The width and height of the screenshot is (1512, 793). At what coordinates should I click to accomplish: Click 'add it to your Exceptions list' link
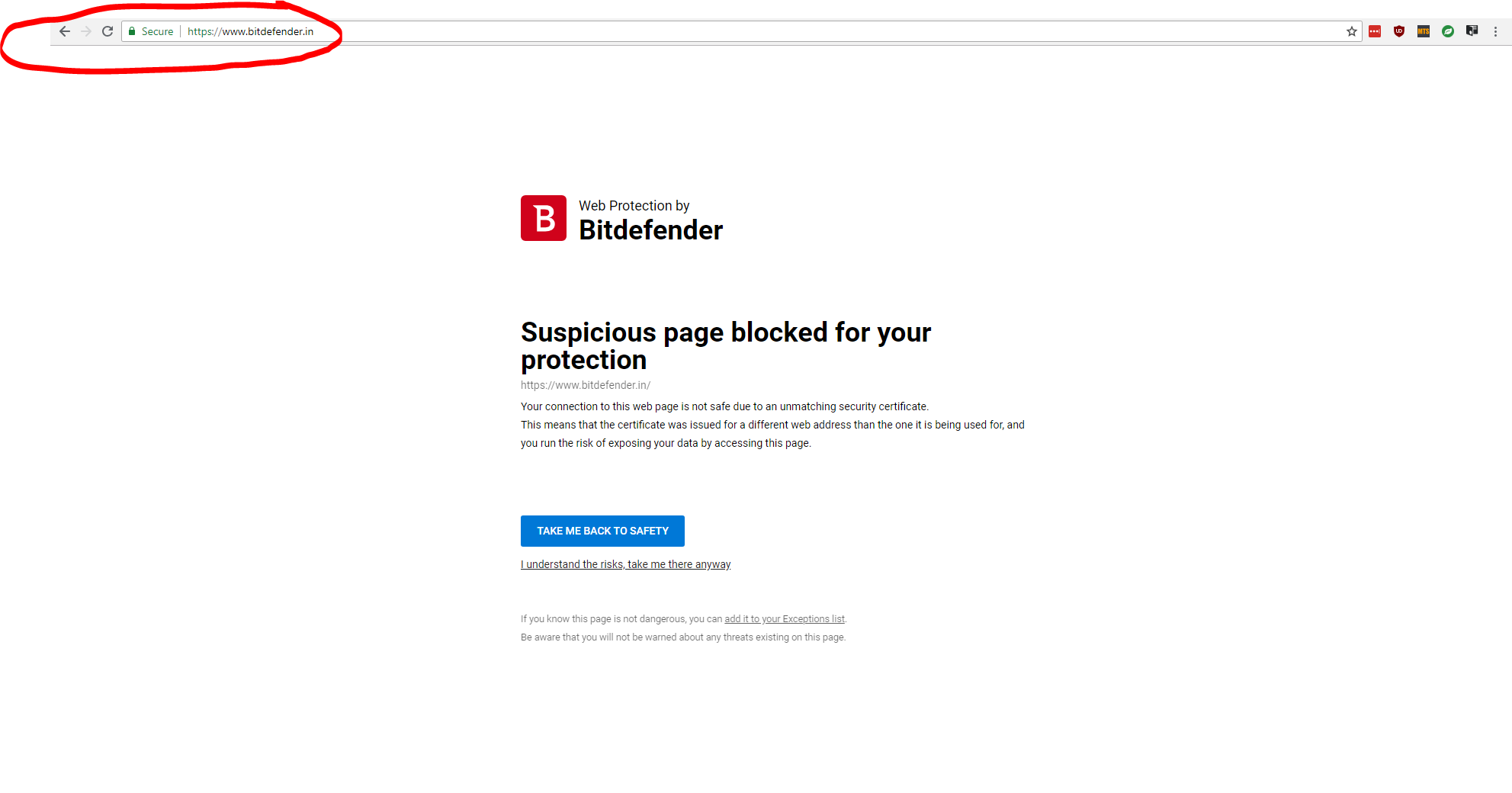(x=784, y=619)
